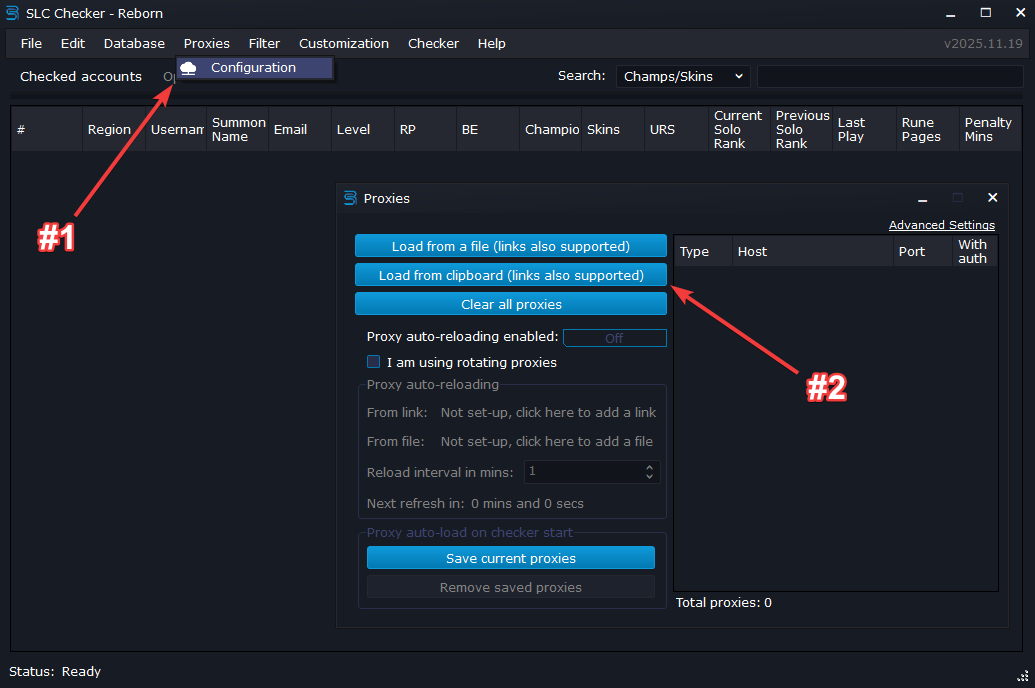The image size is (1035, 688).
Task: Click the v2025.11.19 version label
Action: tap(983, 44)
